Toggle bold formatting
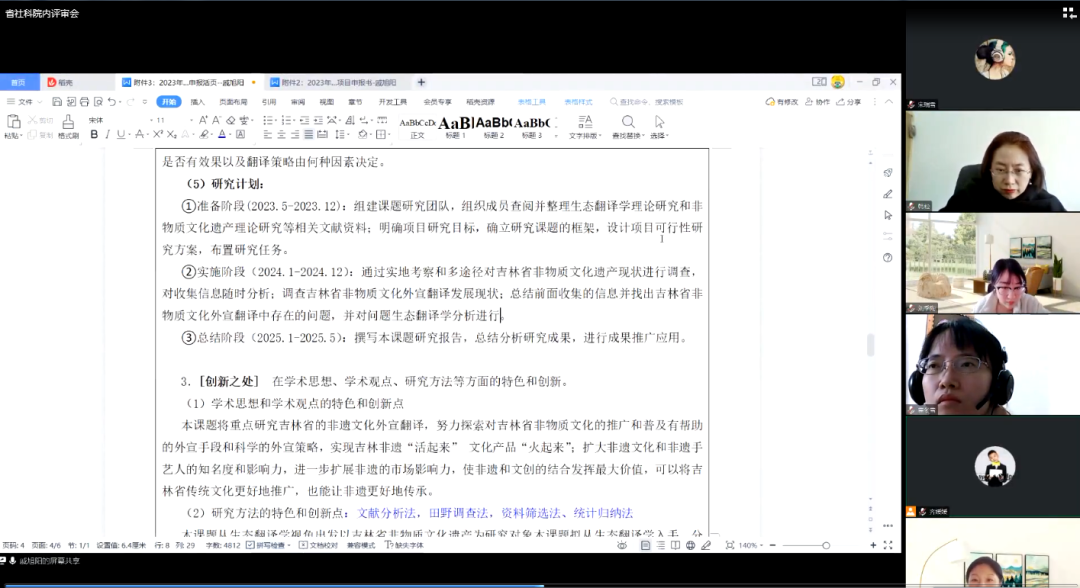 point(93,134)
